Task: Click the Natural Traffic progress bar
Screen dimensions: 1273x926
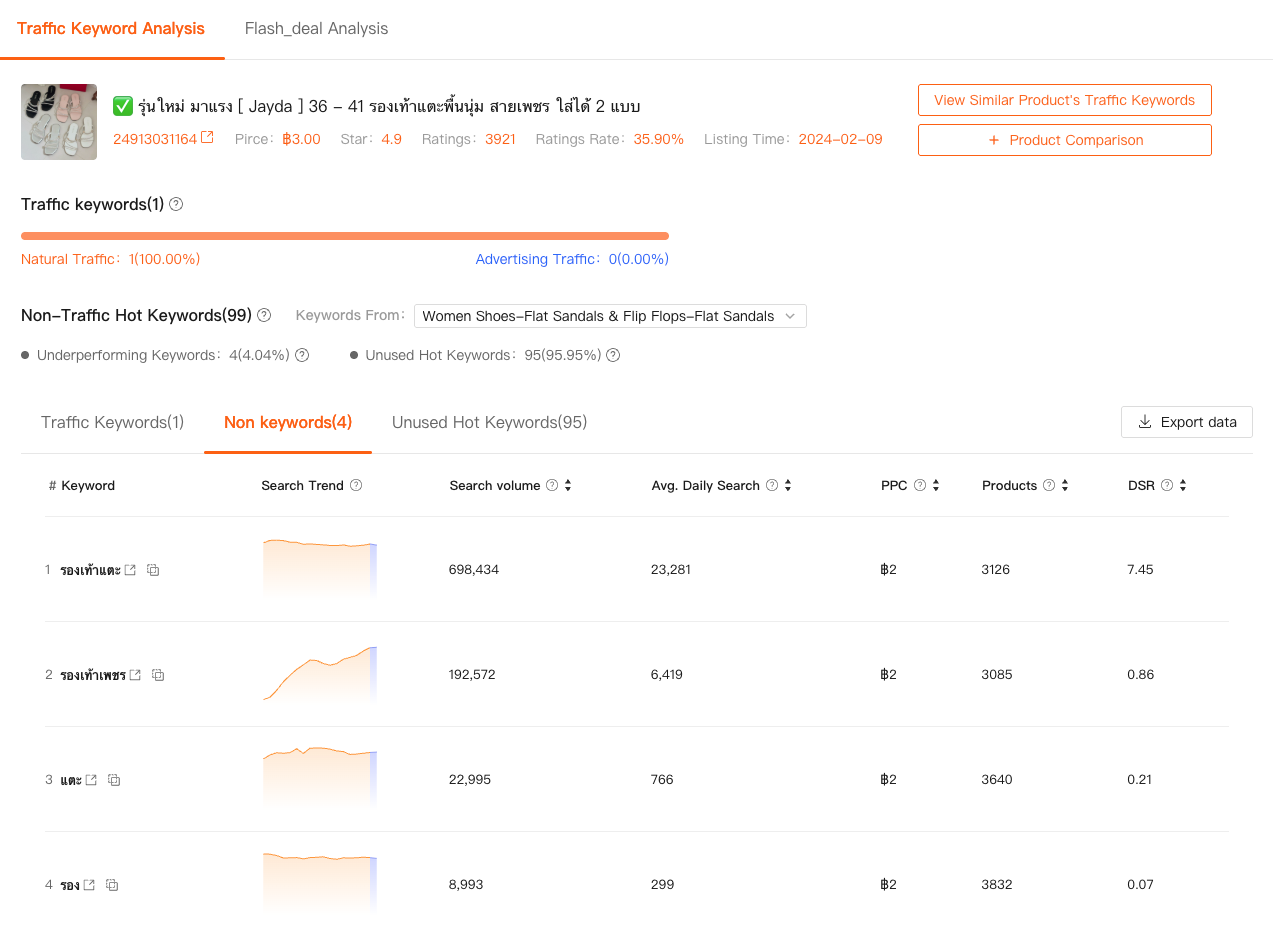Action: pos(344,236)
